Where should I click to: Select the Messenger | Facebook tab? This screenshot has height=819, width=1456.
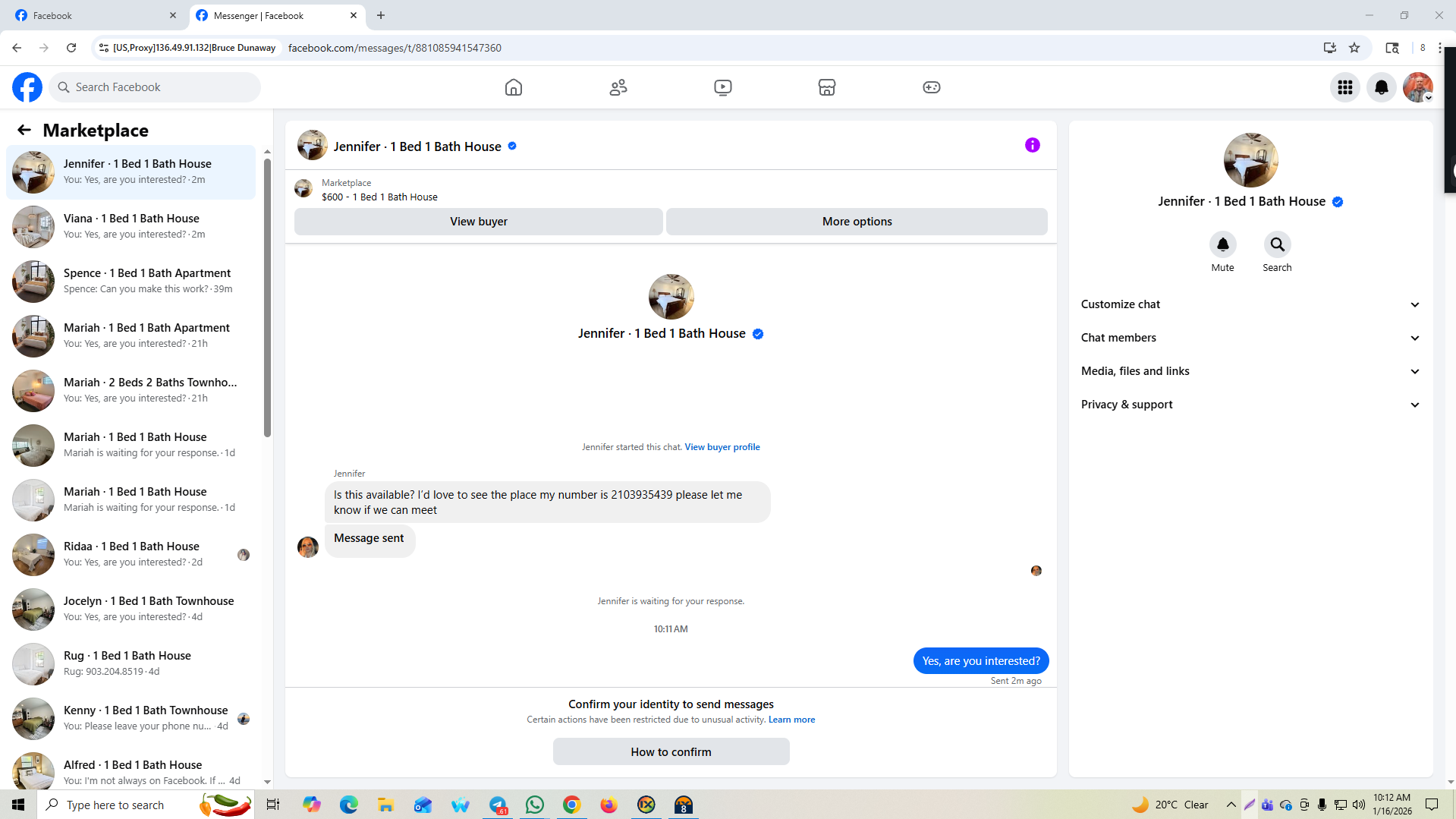click(277, 15)
